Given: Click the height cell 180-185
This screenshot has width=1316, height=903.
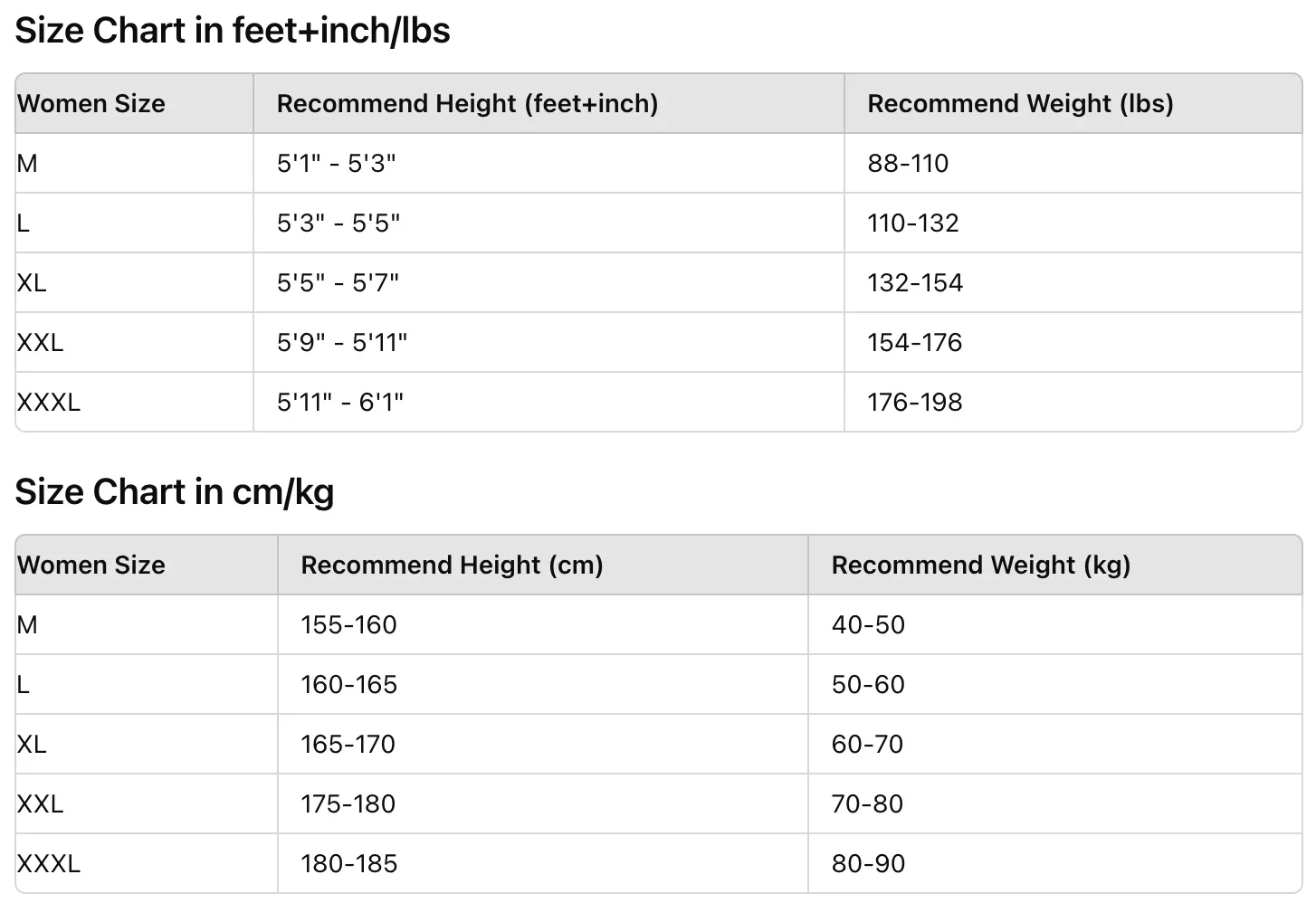Looking at the screenshot, I should tap(348, 864).
